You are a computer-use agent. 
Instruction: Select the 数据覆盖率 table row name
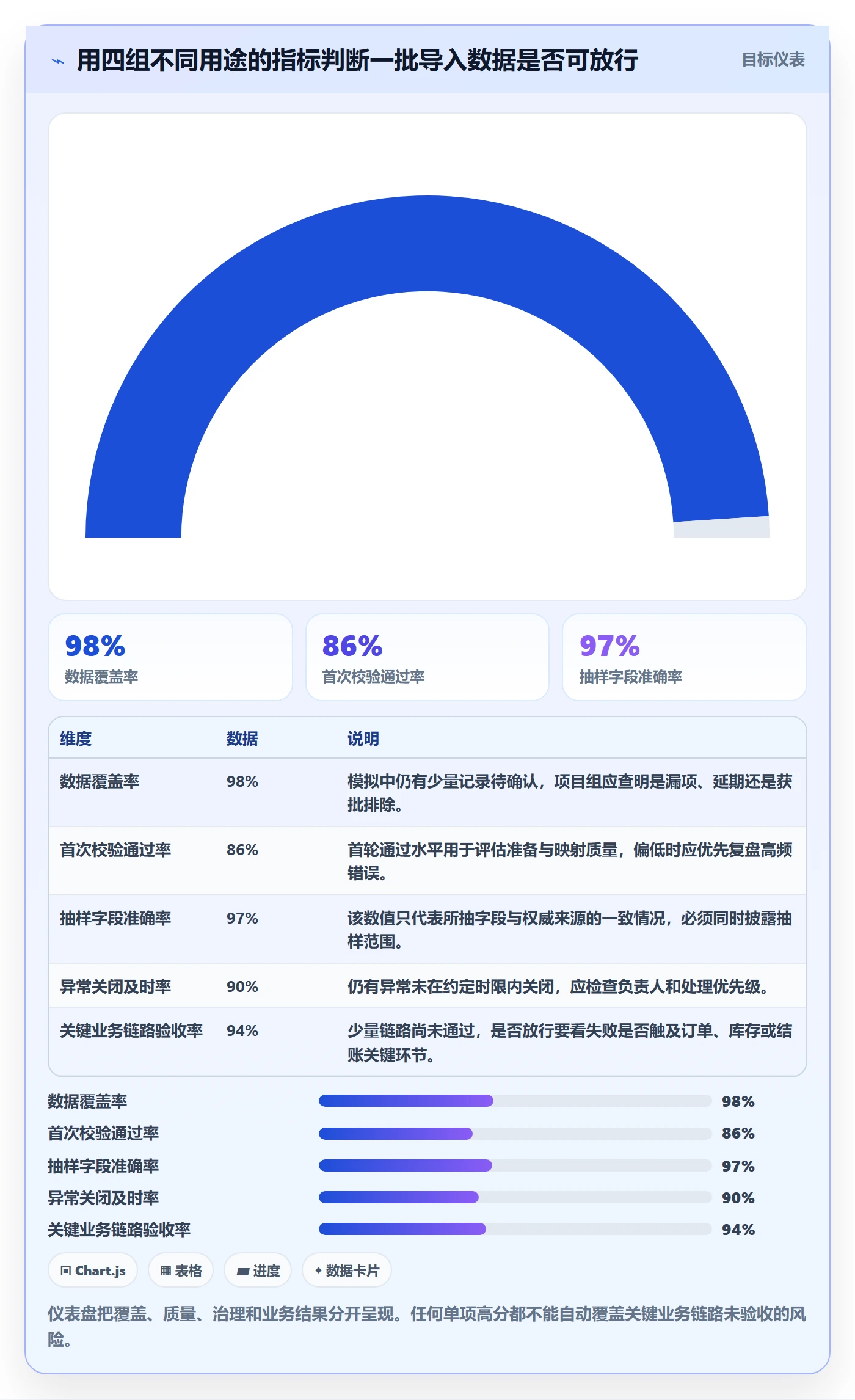click(x=100, y=781)
